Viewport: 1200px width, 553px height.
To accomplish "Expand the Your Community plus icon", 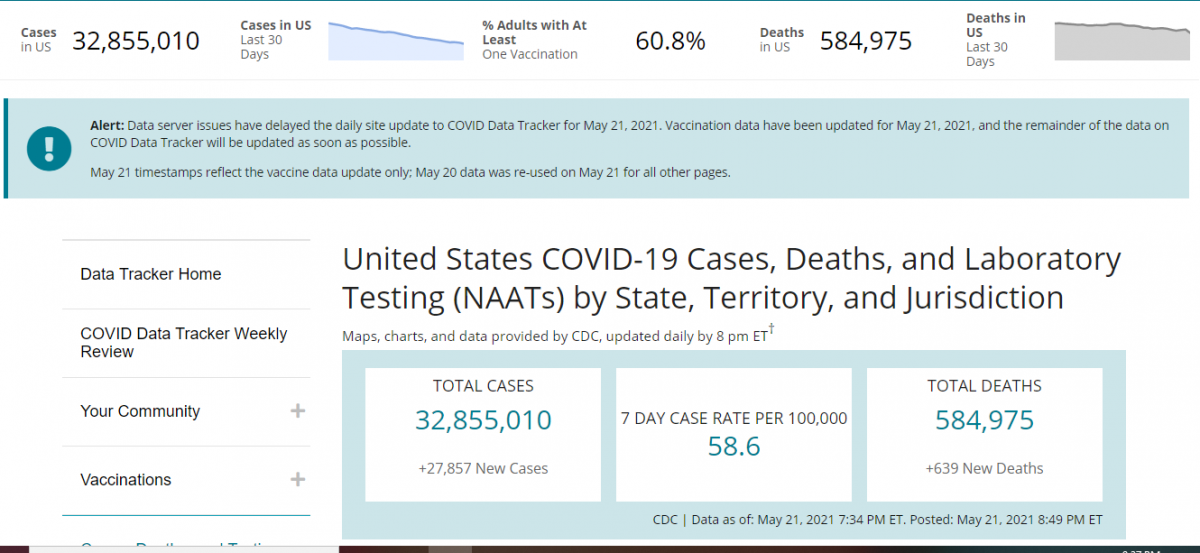I will point(297,411).
